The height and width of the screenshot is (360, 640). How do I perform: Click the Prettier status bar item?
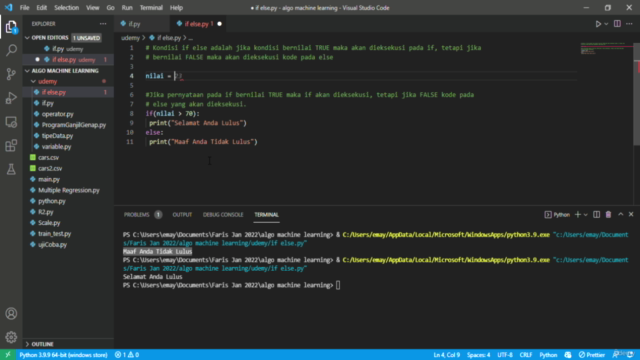591,355
